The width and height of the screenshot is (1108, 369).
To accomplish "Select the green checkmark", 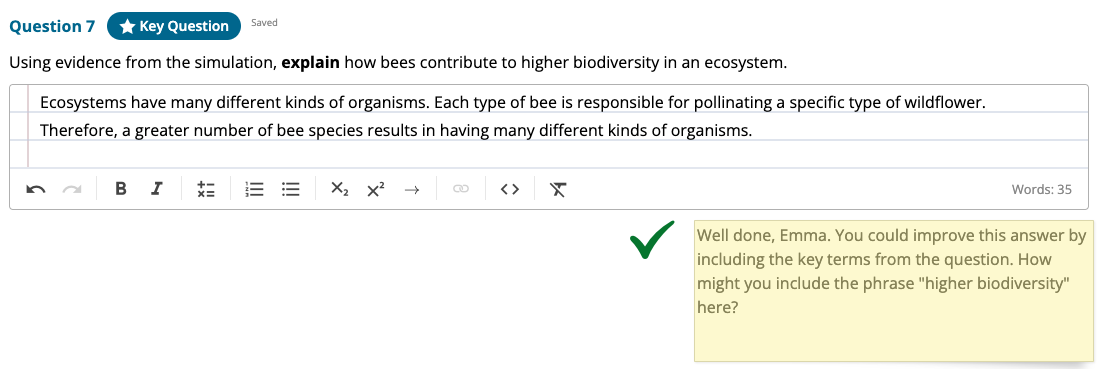I will click(x=652, y=239).
